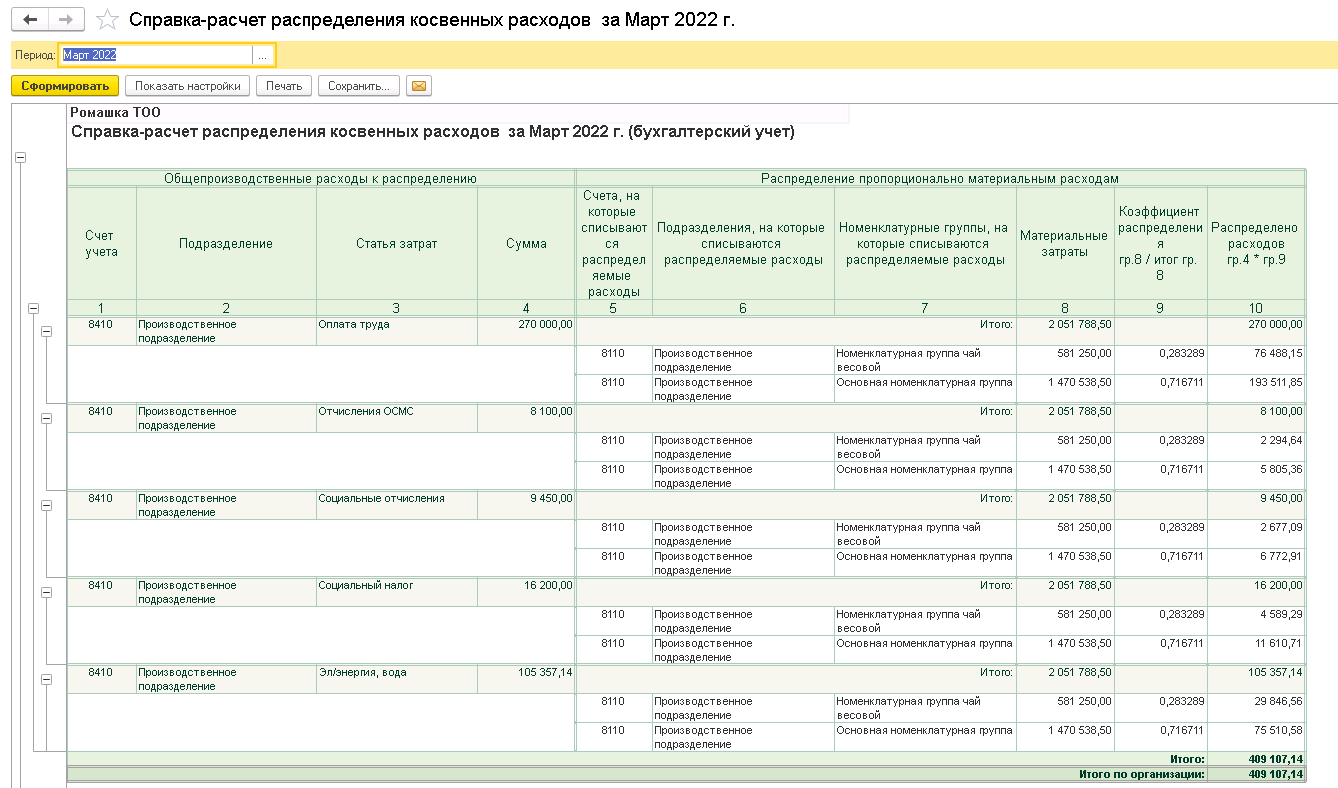Collapse the Оплата труда row group
This screenshot has width=1338, height=788.
[x=46, y=331]
